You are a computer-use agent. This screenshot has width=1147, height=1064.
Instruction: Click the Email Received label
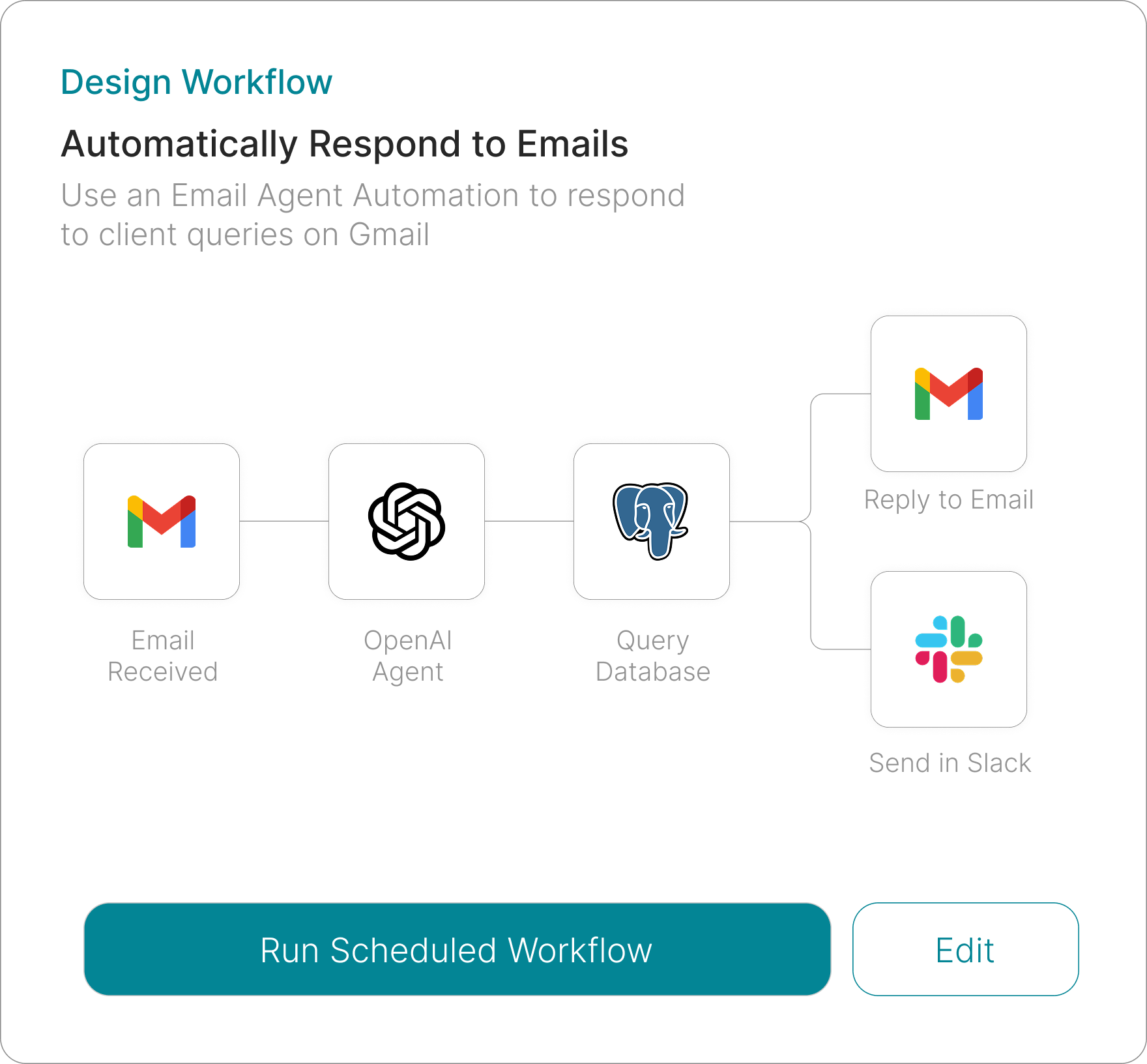coord(162,656)
